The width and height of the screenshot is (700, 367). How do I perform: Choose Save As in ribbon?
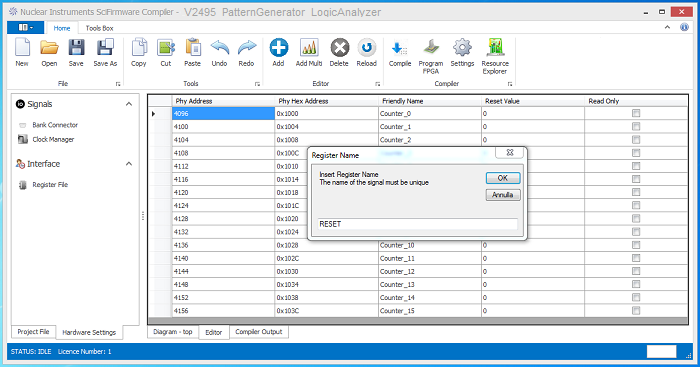point(105,53)
